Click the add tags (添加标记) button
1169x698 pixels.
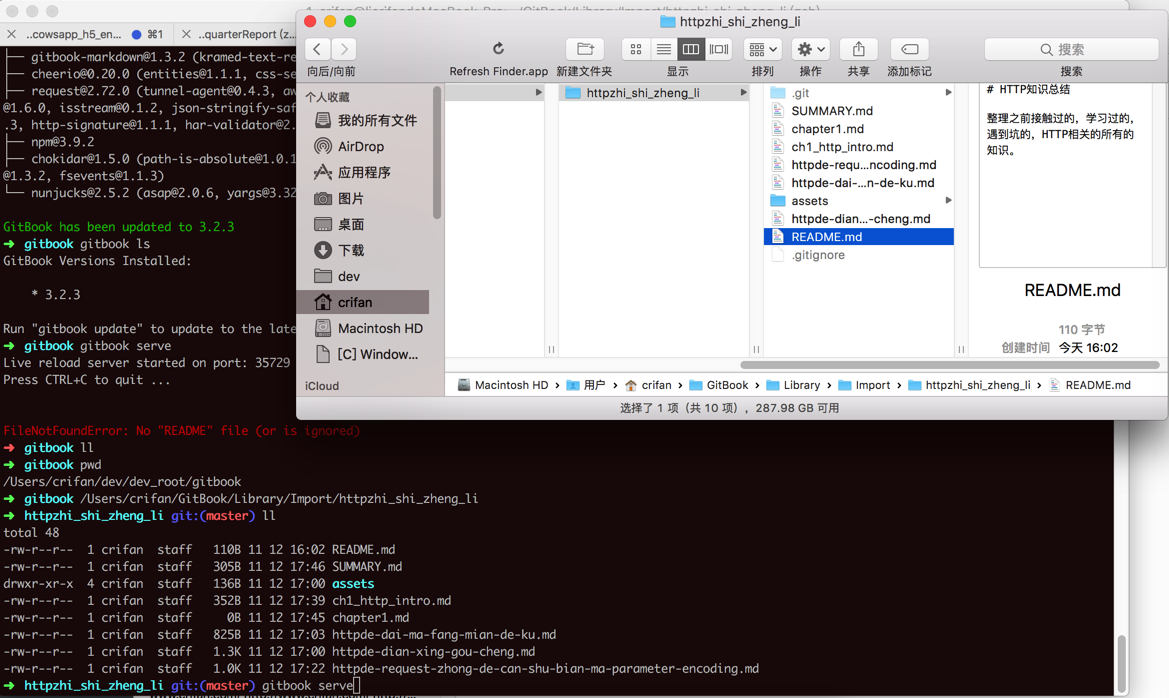click(910, 49)
